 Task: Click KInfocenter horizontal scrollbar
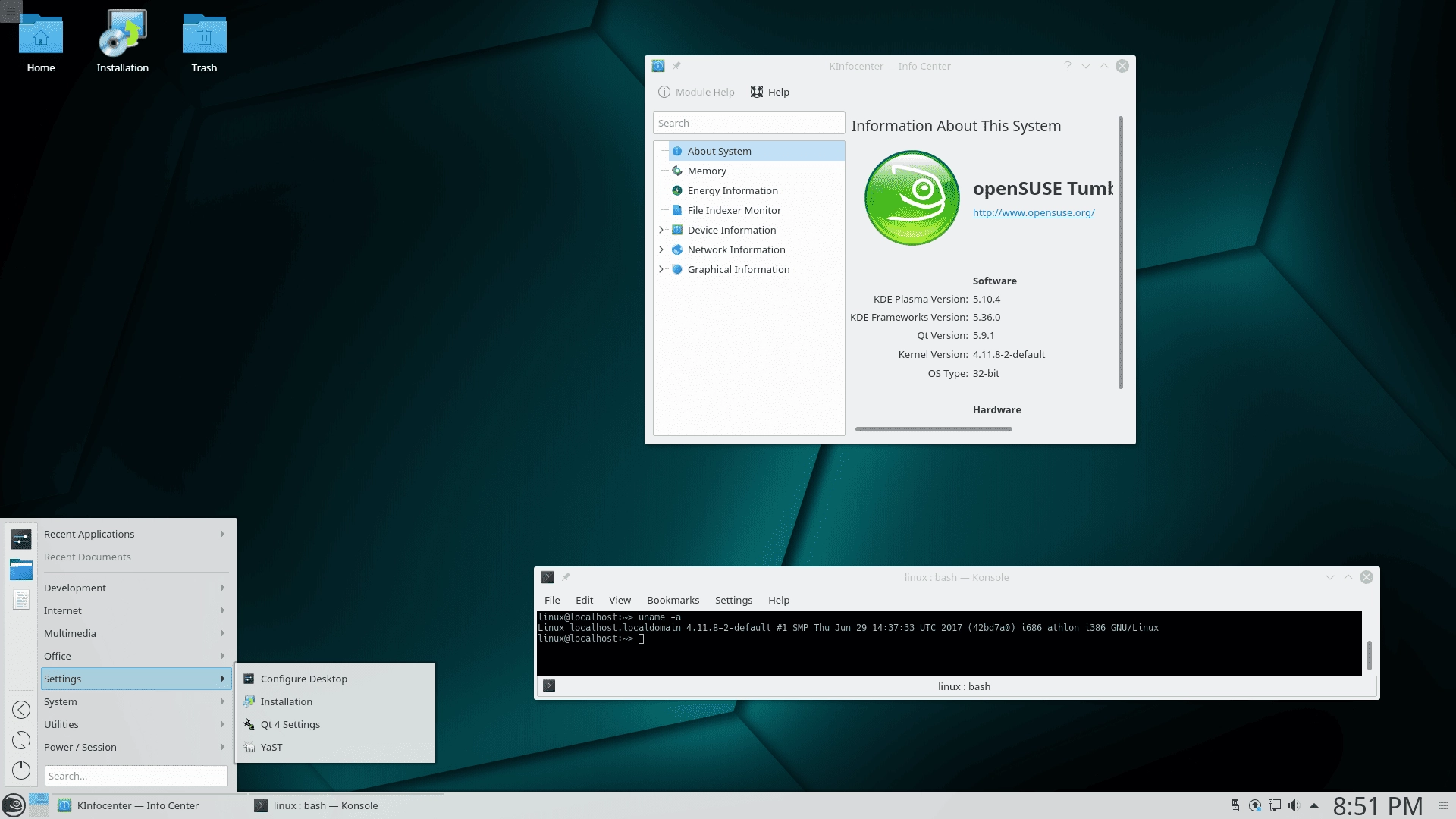click(934, 429)
